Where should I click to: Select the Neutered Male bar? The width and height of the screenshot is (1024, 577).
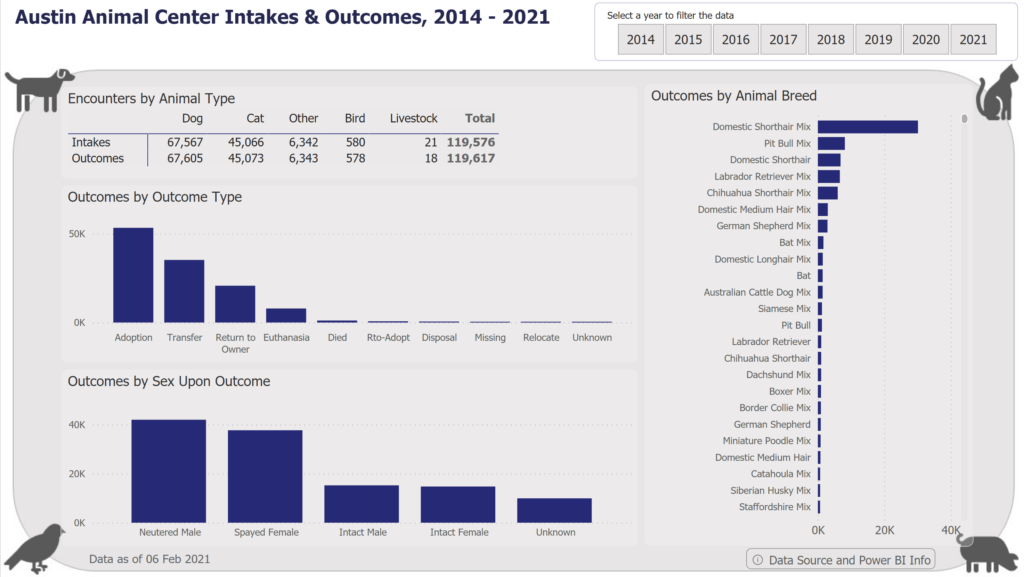[168, 470]
